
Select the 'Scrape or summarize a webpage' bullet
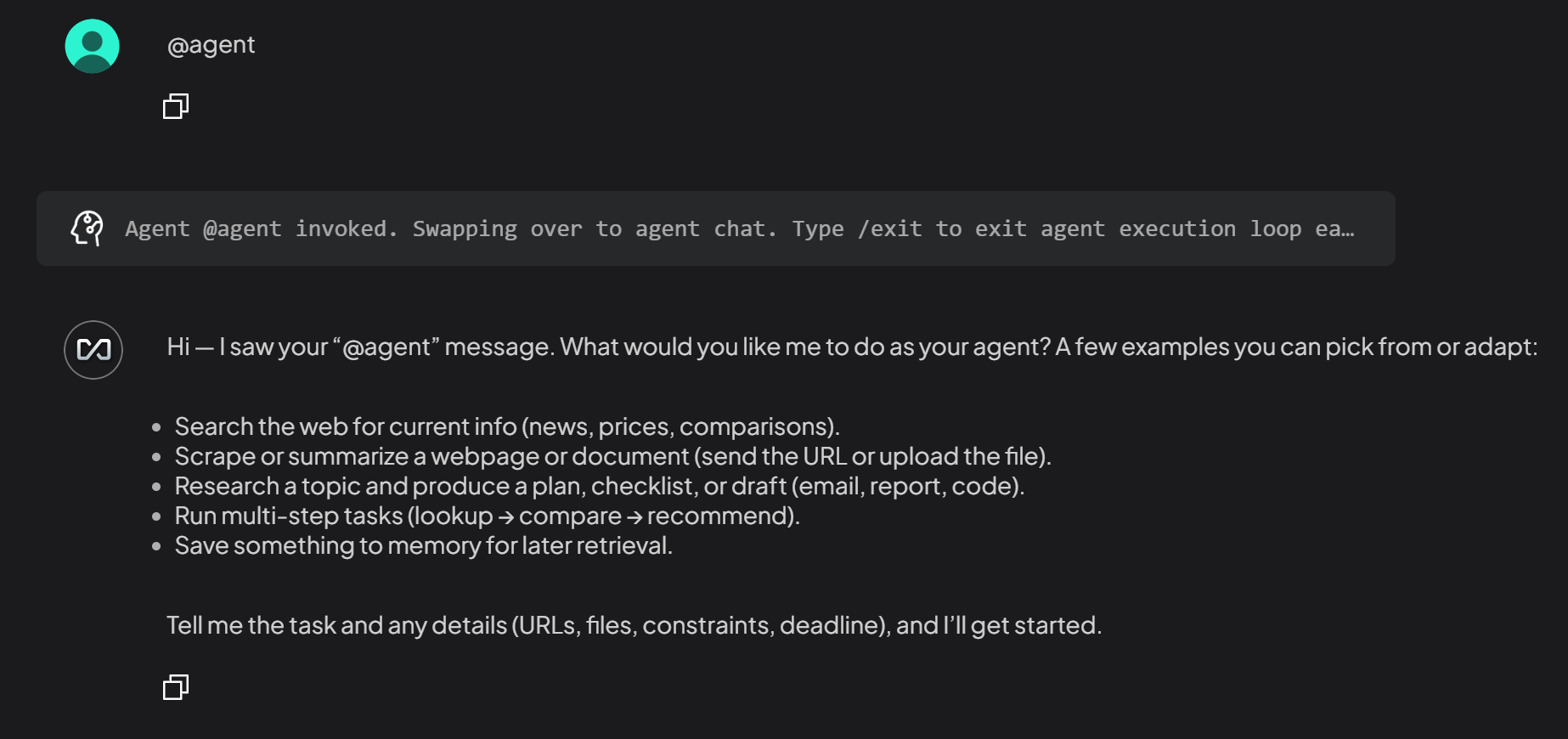click(612, 456)
